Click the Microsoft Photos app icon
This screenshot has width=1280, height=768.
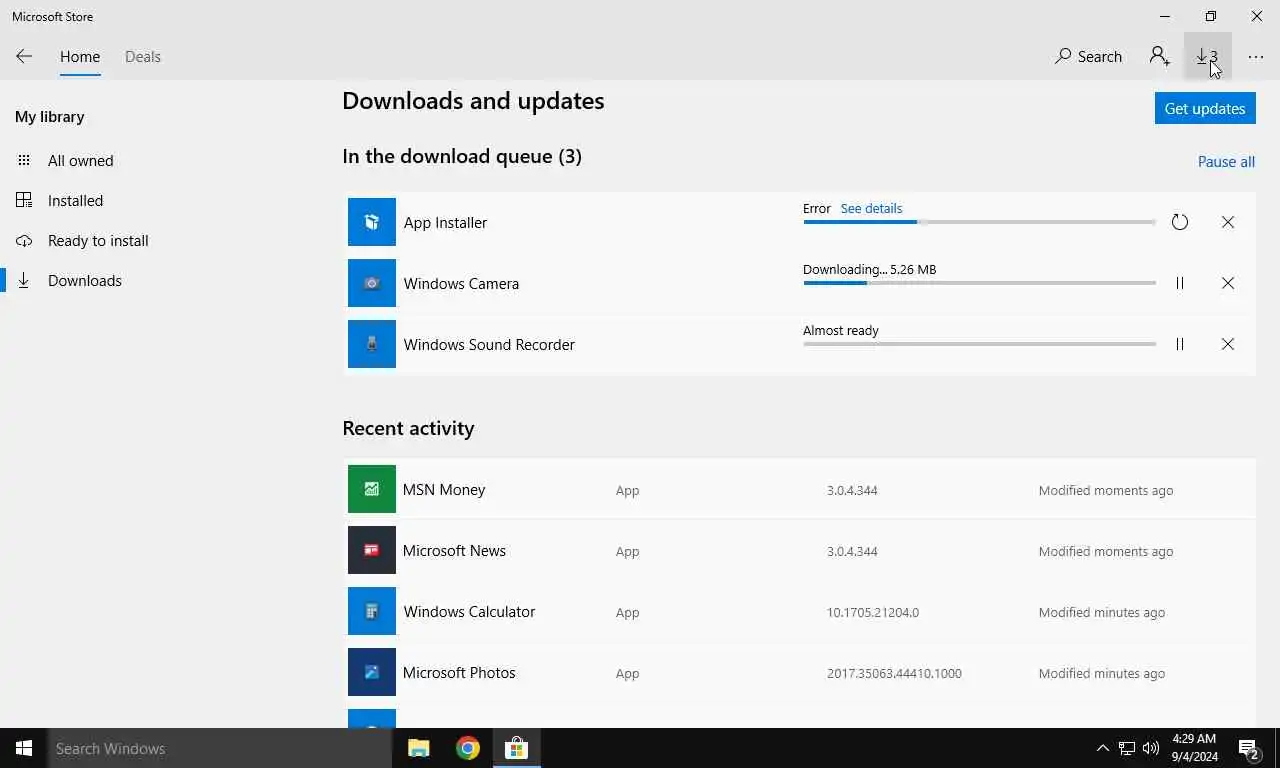[372, 673]
